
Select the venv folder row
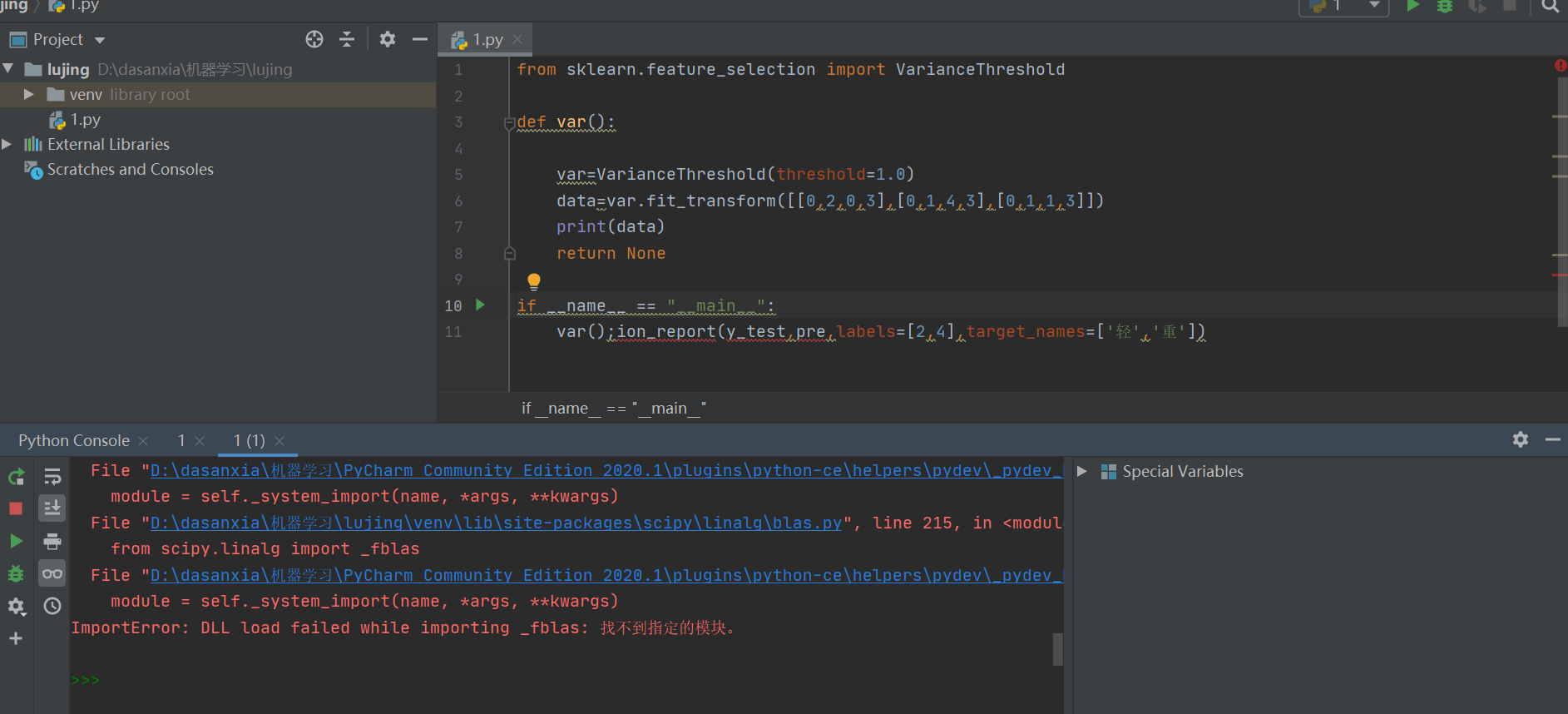tap(218, 94)
